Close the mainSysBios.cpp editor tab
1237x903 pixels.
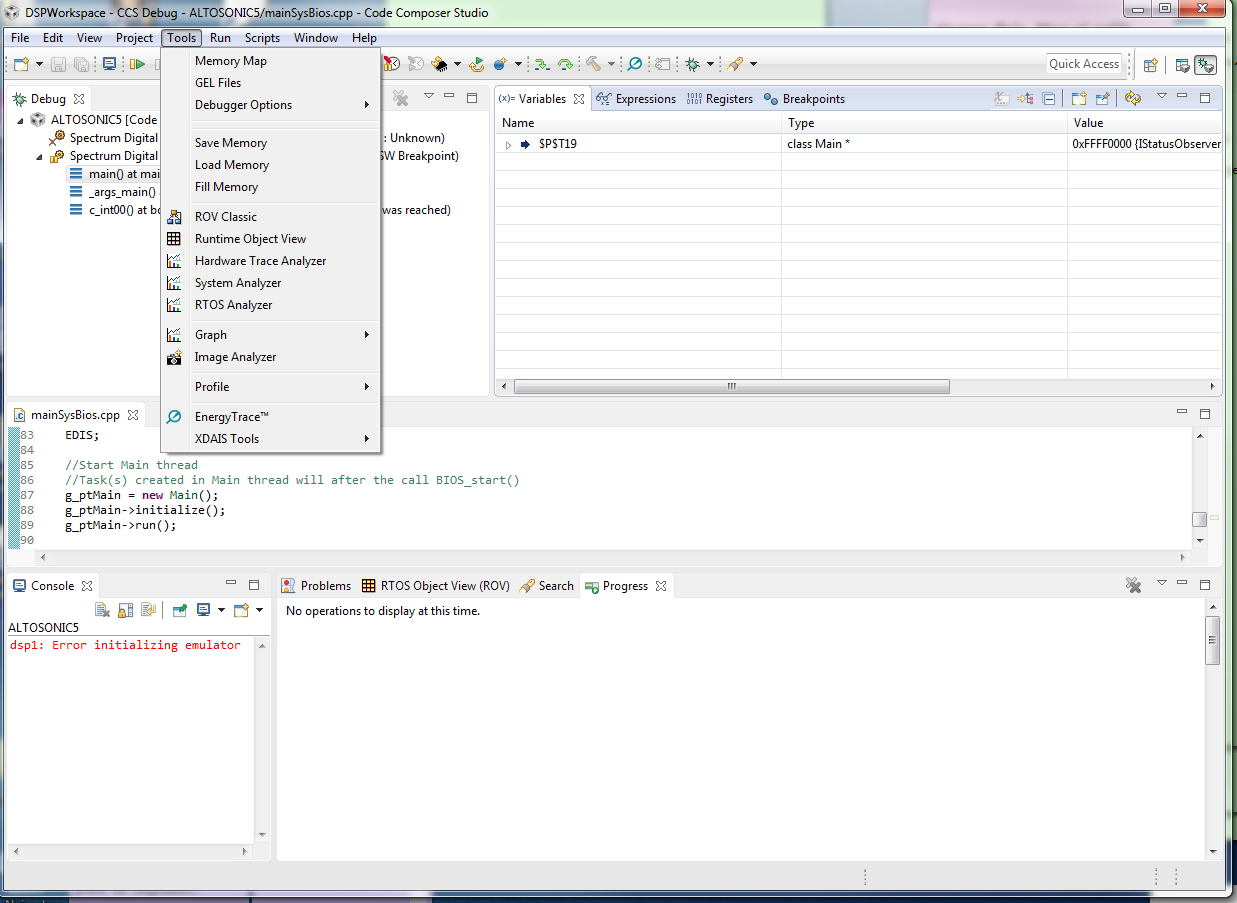click(x=133, y=414)
